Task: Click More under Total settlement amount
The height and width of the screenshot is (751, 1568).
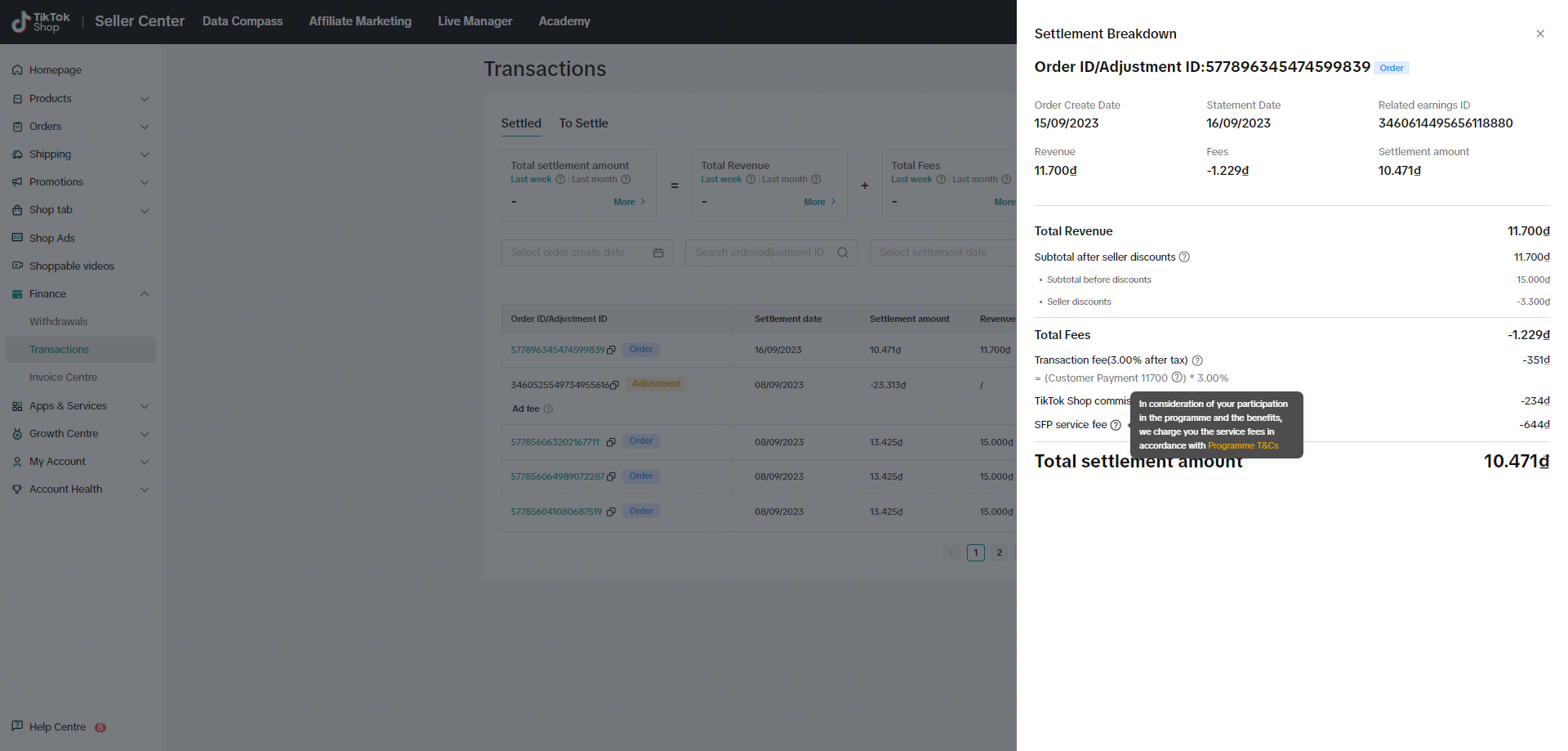Action: point(629,202)
